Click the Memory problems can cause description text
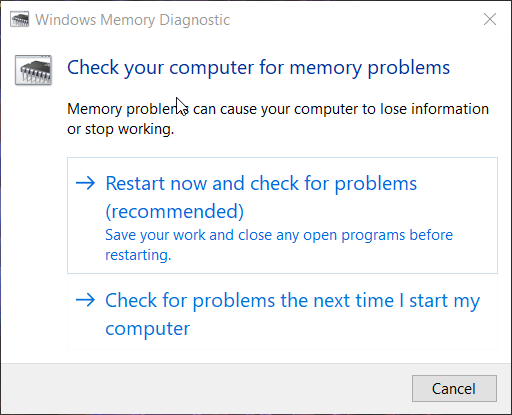The height and width of the screenshot is (415, 512). [278, 119]
